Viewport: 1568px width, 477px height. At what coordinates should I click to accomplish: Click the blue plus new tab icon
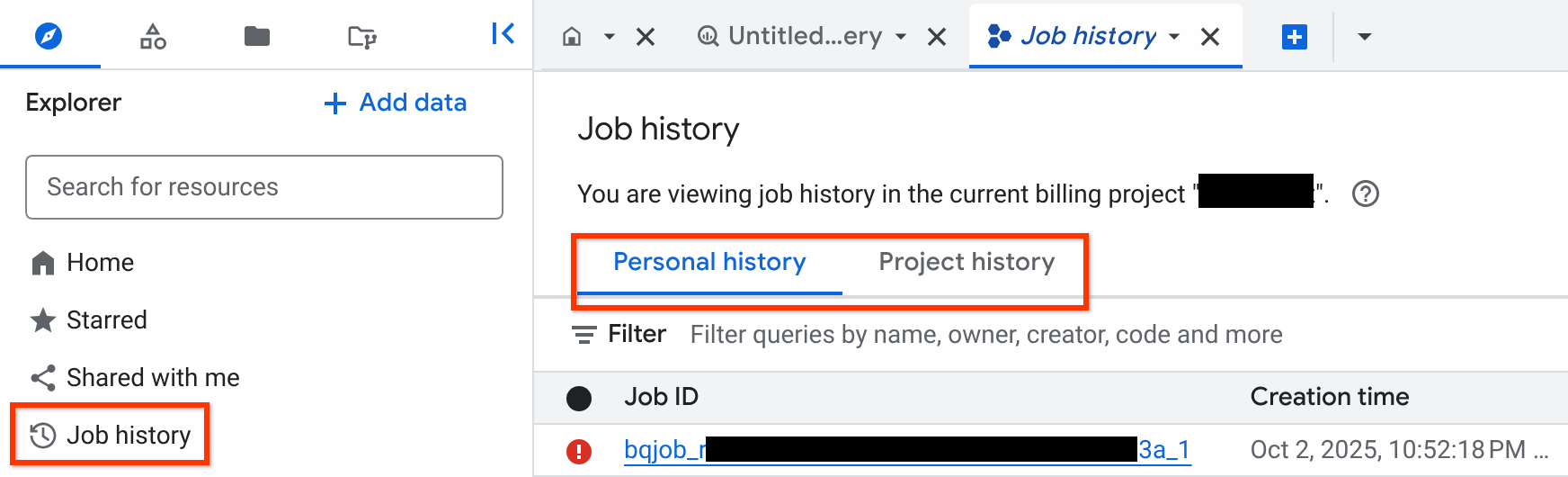click(1294, 37)
